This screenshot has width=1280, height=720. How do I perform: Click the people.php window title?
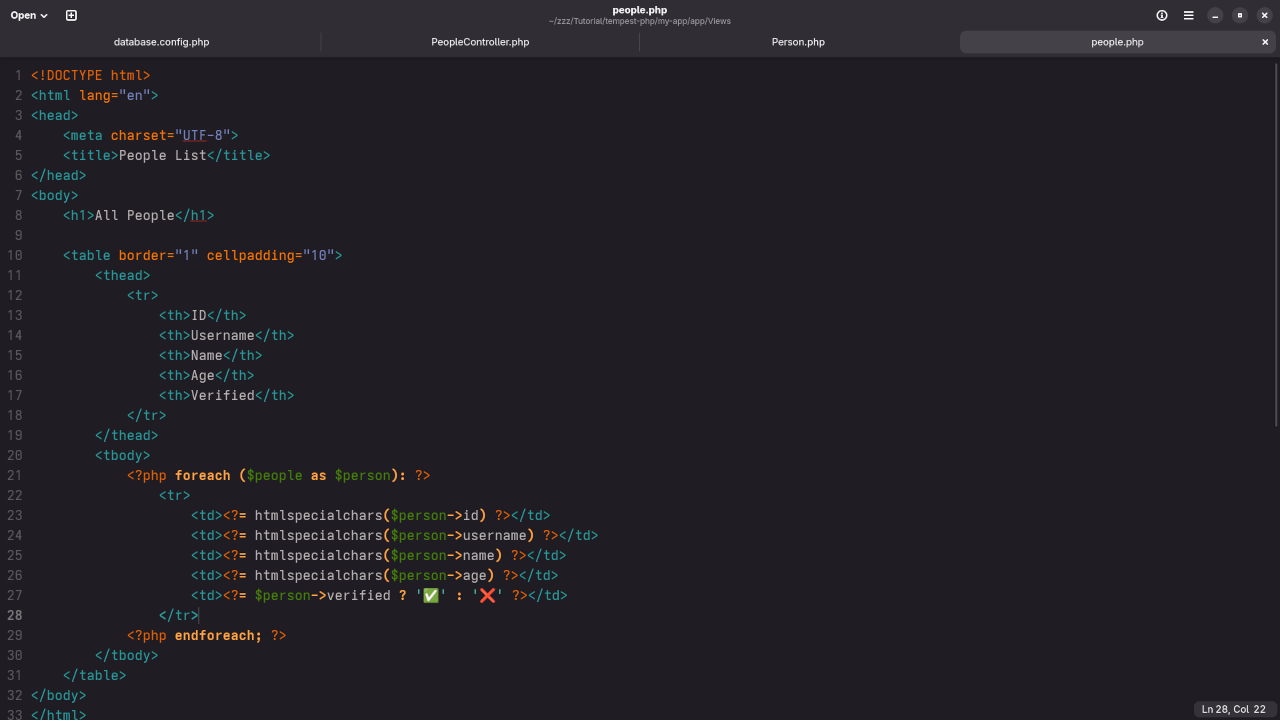tap(640, 10)
